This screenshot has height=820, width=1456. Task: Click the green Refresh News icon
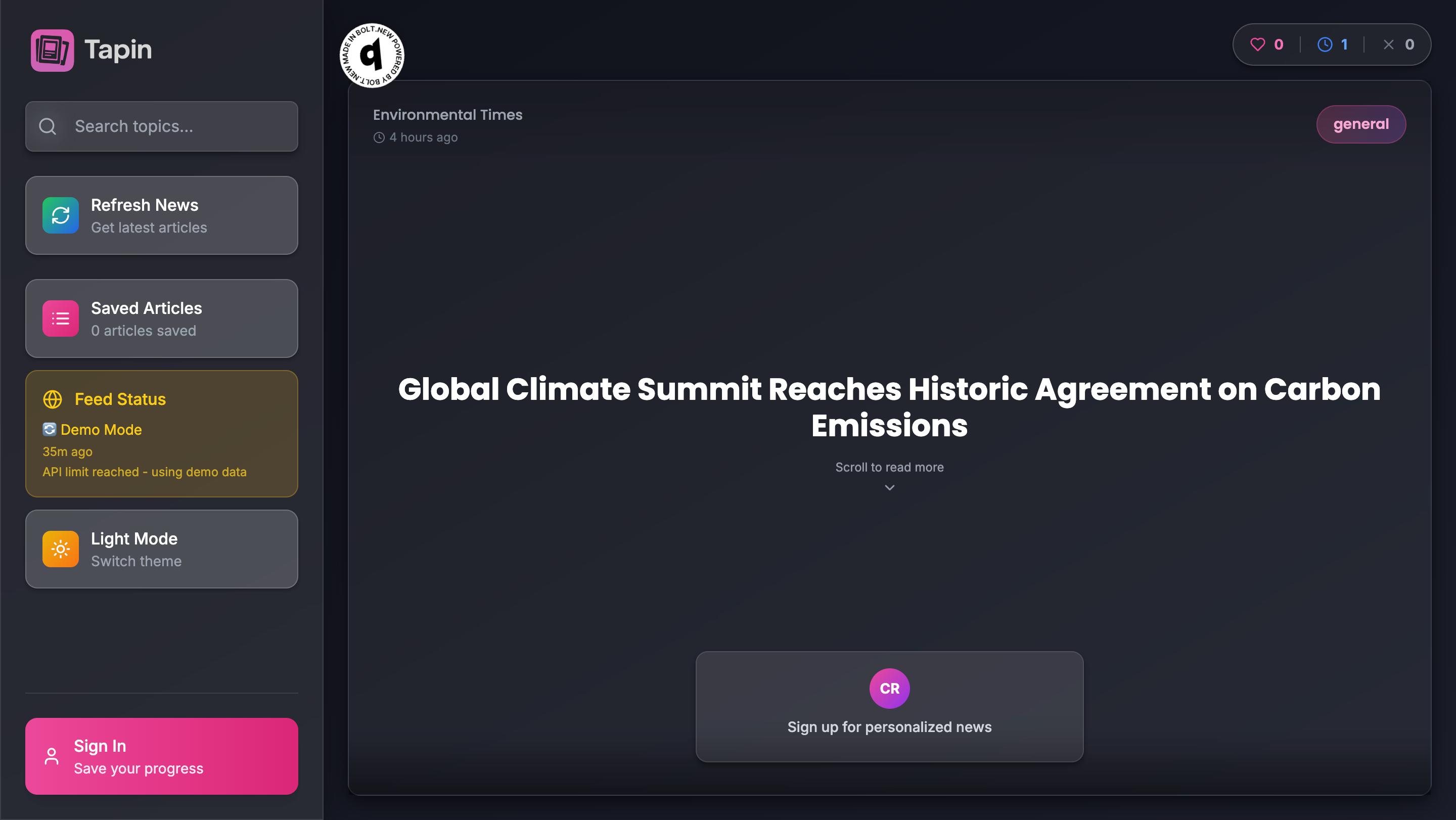pos(61,215)
